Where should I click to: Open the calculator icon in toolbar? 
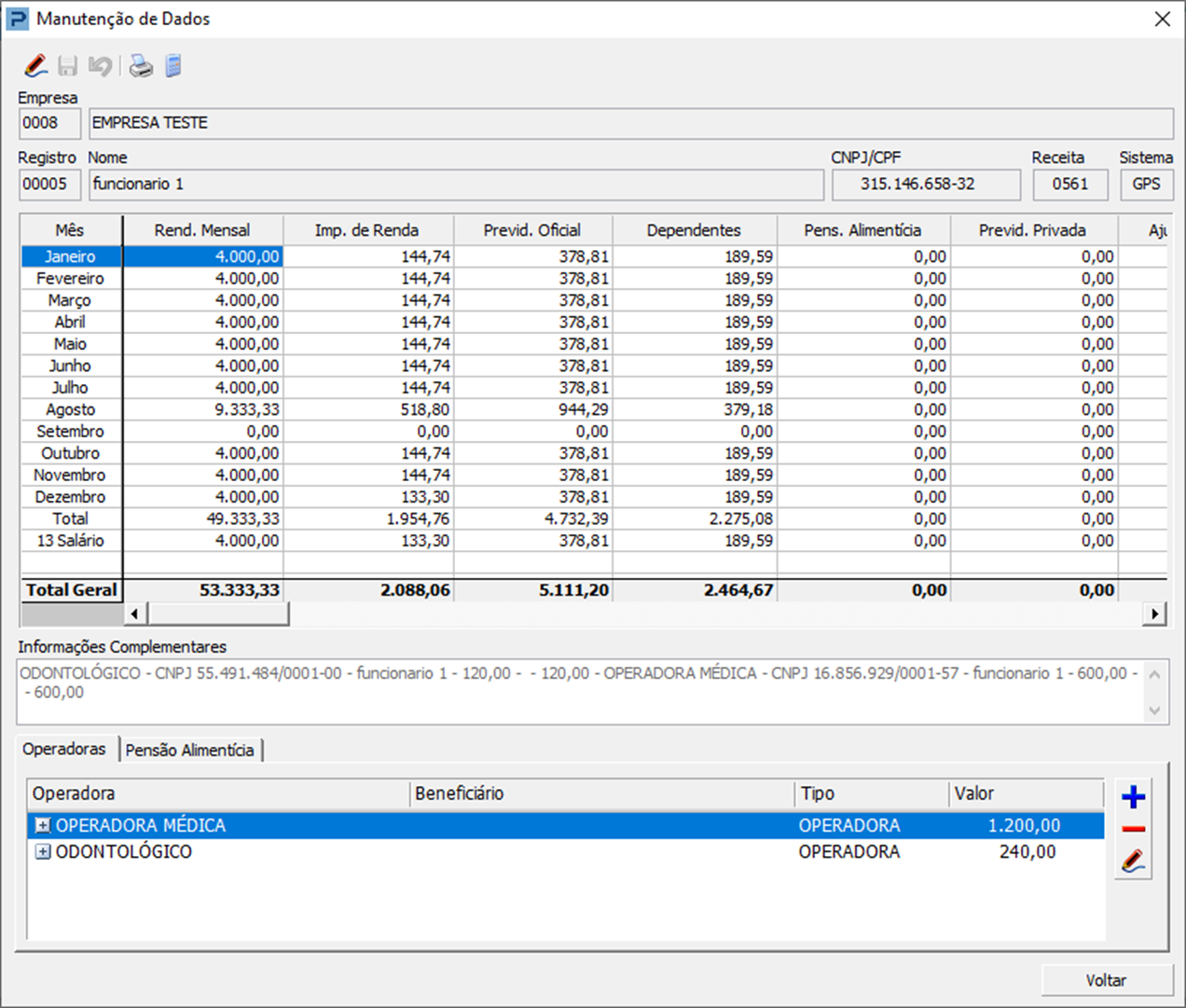coord(173,66)
